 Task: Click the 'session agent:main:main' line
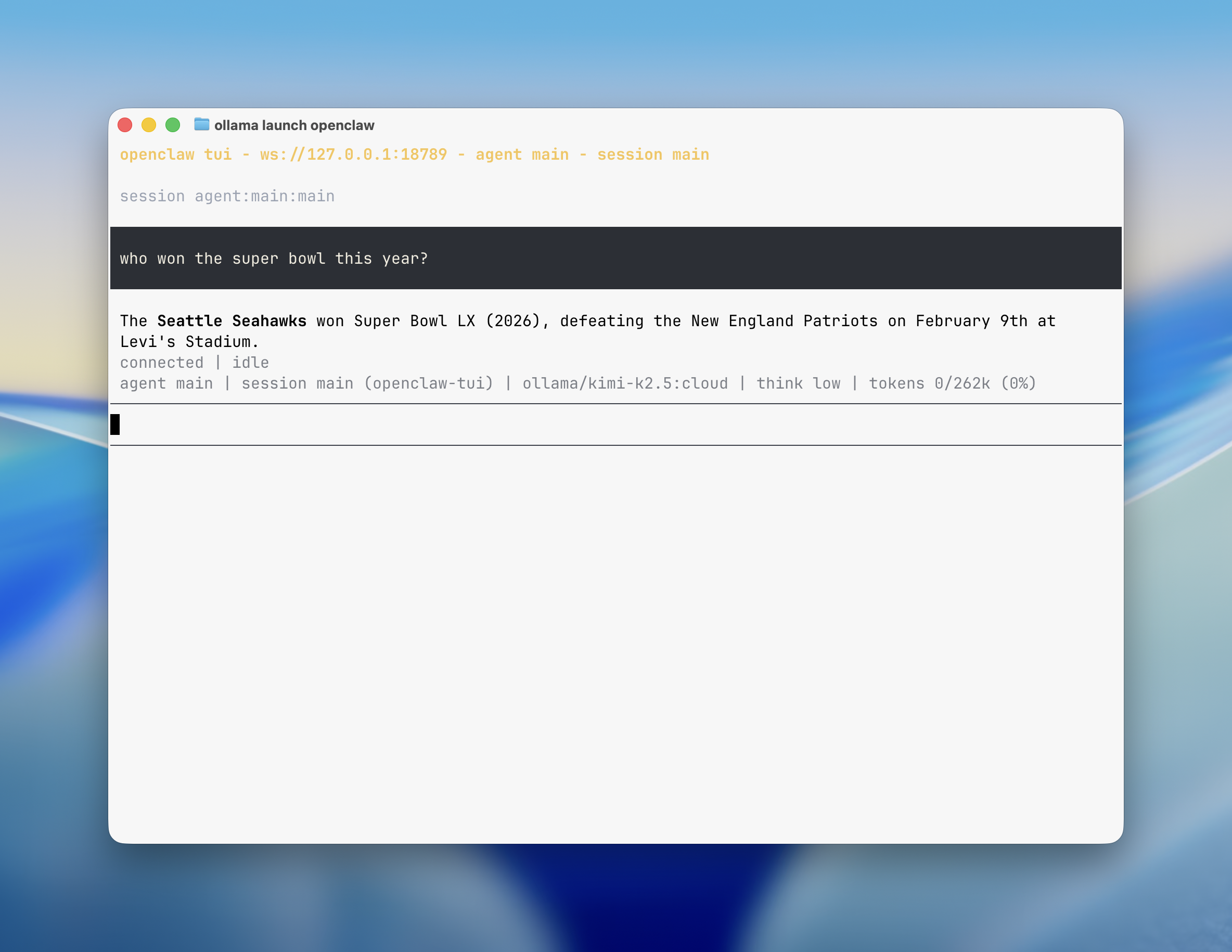click(227, 196)
